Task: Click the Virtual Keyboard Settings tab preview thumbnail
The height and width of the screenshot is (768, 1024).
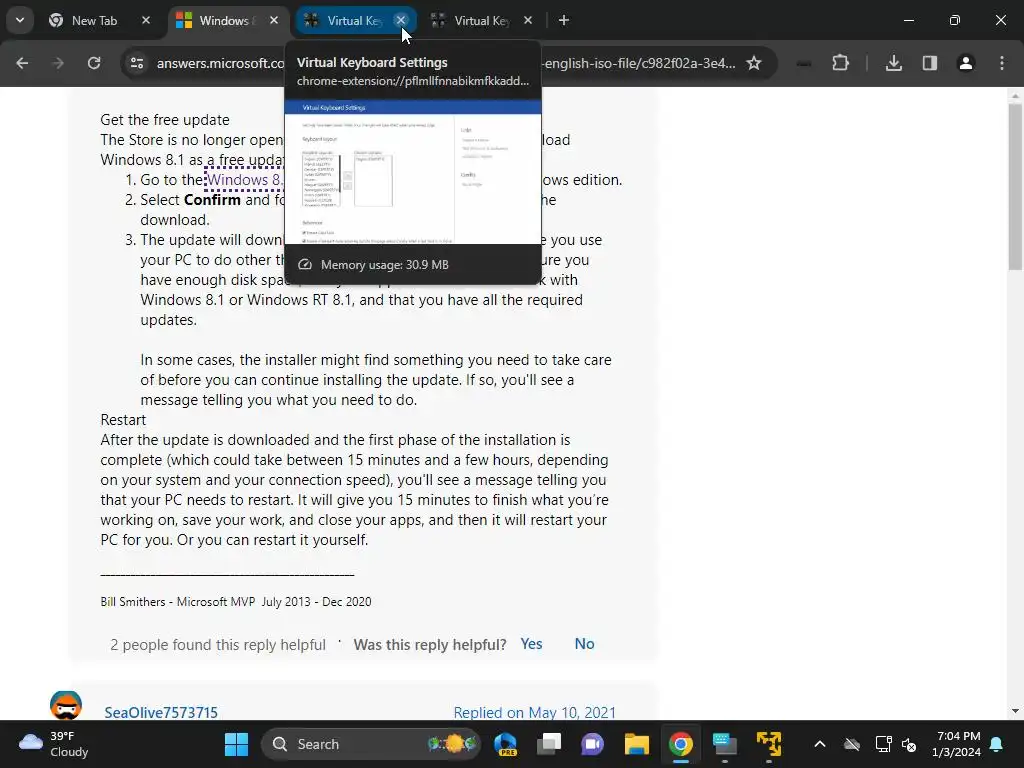Action: 413,172
